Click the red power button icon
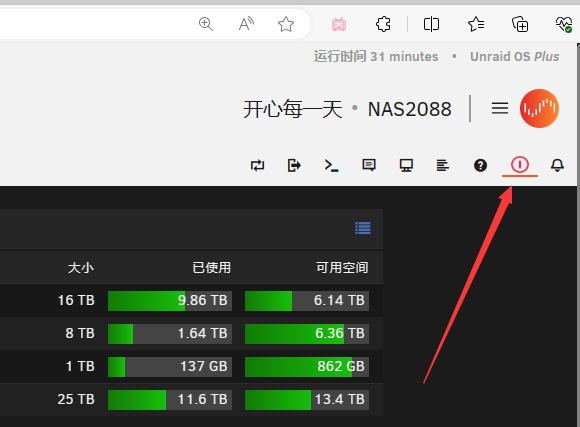 click(x=520, y=165)
